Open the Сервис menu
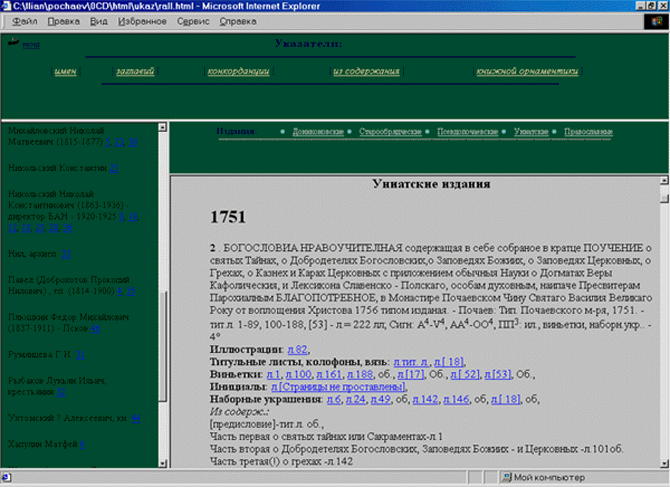Screen dimensions: 670x487 click(x=193, y=20)
